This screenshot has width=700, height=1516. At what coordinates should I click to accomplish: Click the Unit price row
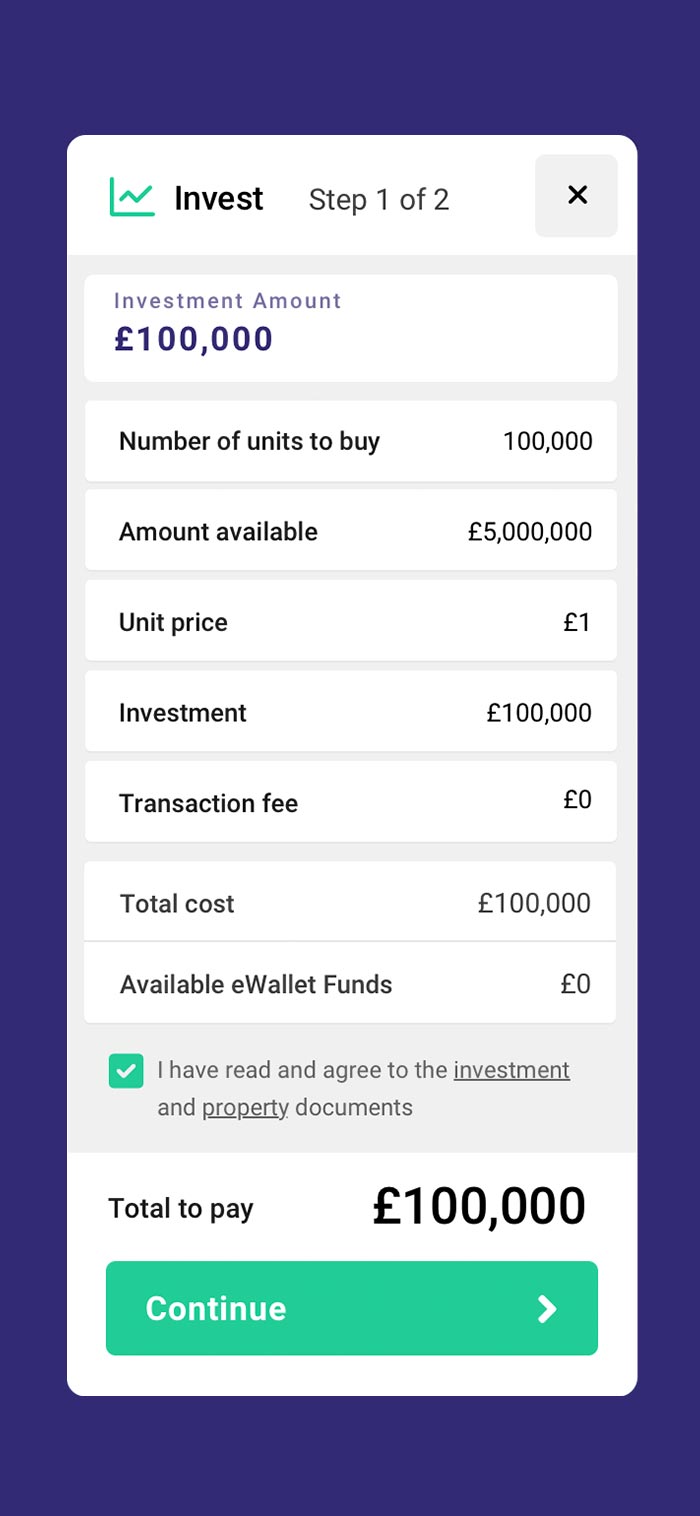(350, 622)
